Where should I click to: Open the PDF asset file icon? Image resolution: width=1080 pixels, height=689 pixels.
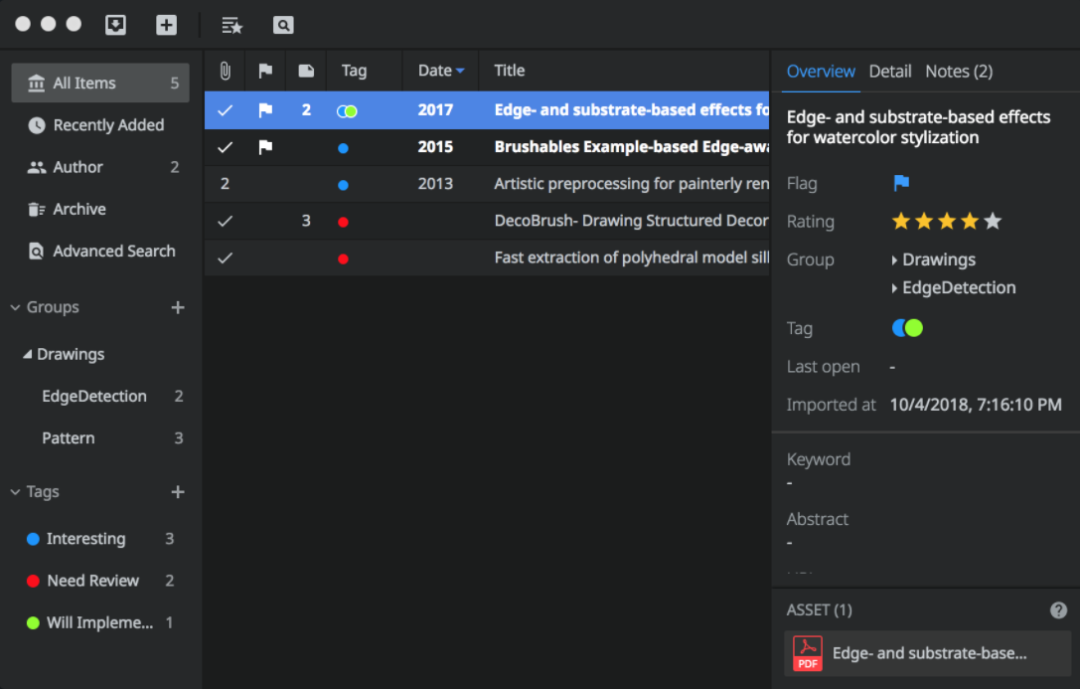click(807, 653)
